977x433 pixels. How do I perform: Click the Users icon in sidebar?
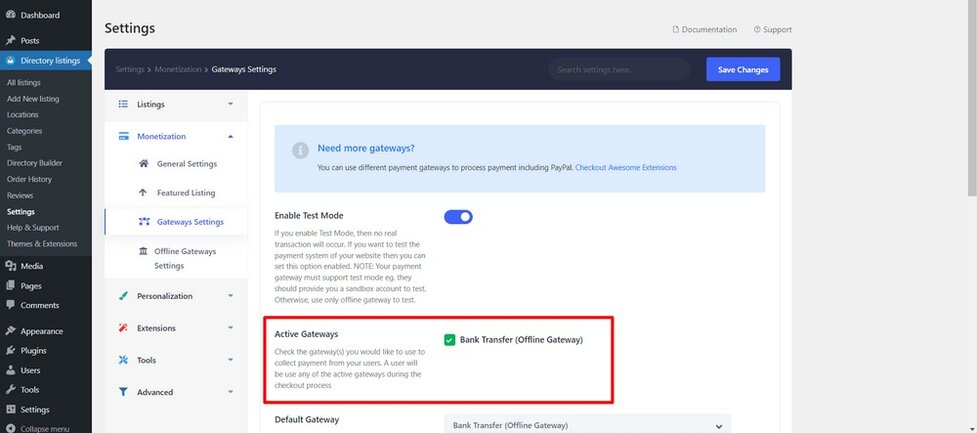tap(10, 370)
